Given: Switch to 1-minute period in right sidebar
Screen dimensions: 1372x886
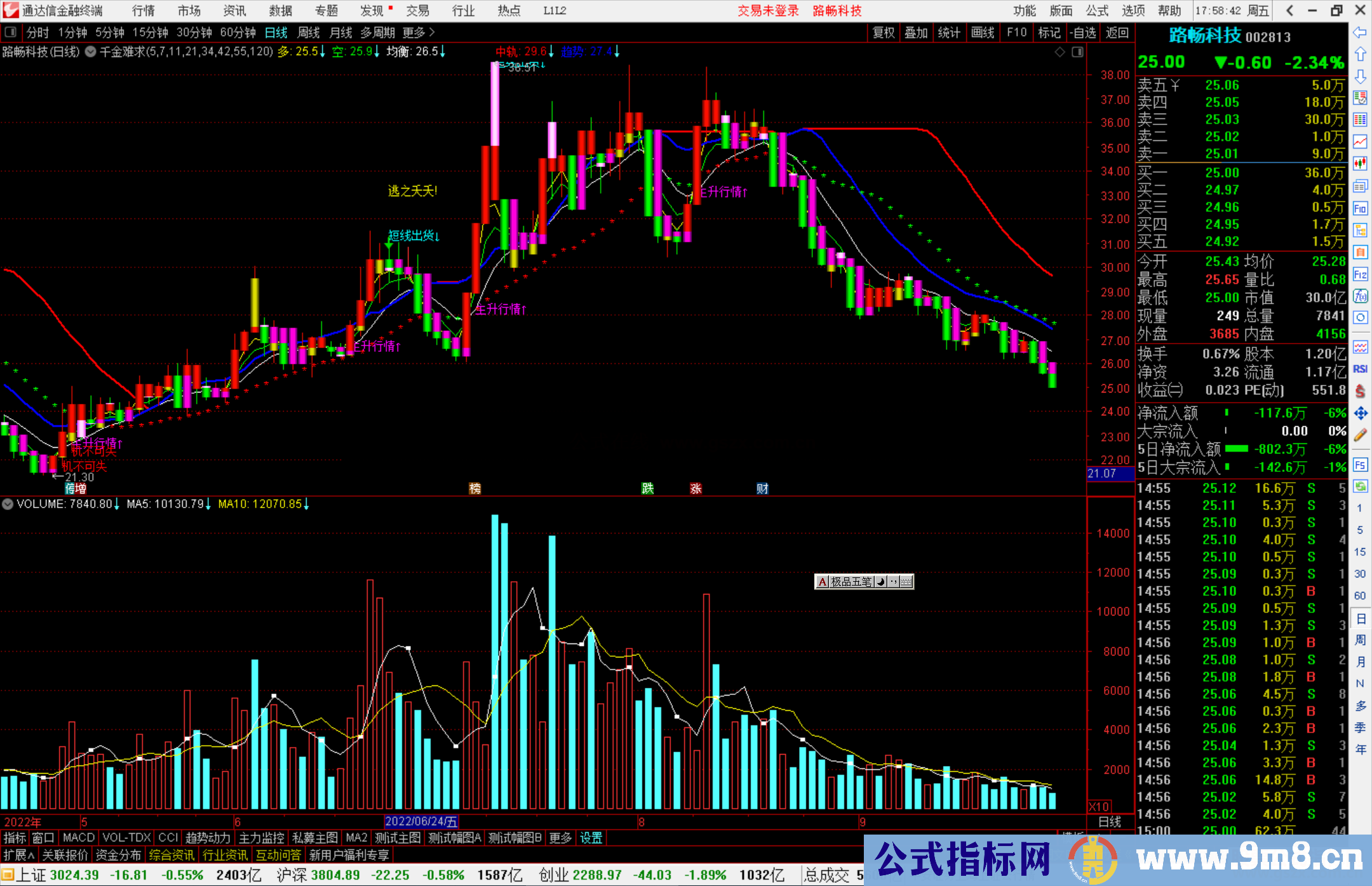Looking at the screenshot, I should (1359, 508).
